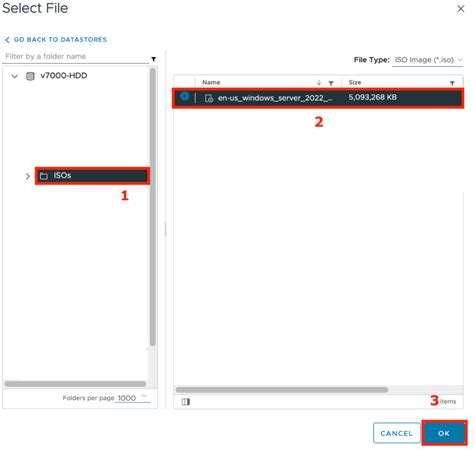This screenshot has width=474, height=452.
Task: Expand the ISOs folder chevron
Action: (28, 176)
